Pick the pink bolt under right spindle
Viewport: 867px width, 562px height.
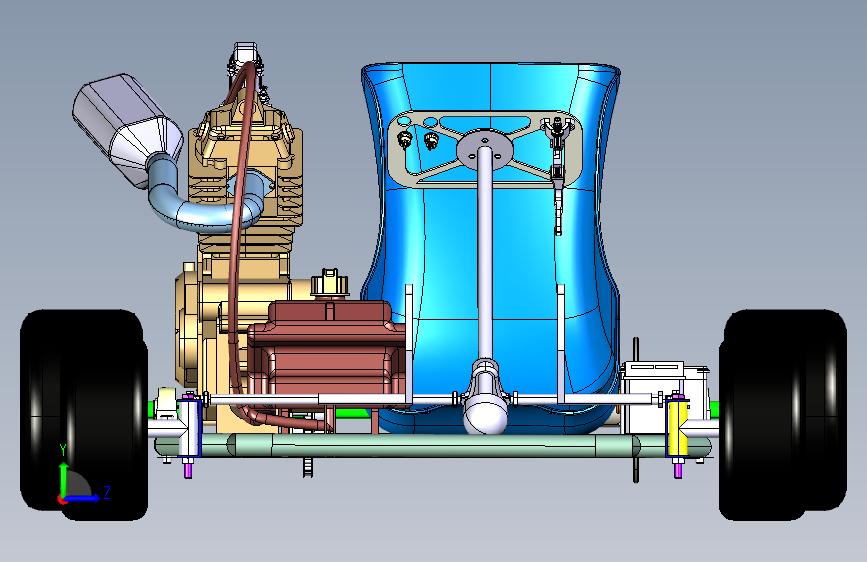[678, 470]
